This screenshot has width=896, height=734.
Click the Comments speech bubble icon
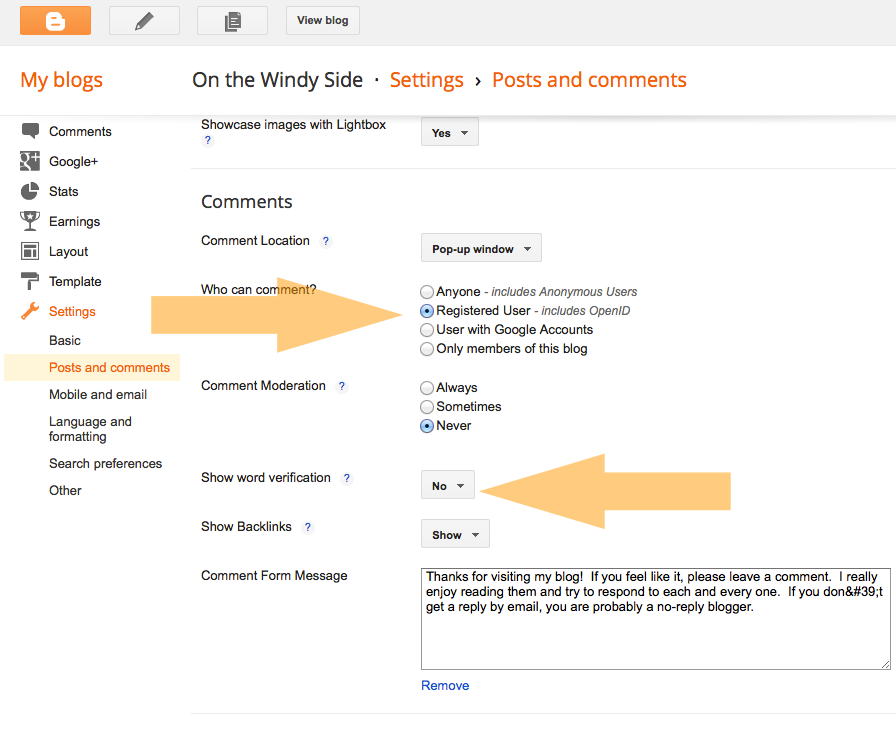30,131
